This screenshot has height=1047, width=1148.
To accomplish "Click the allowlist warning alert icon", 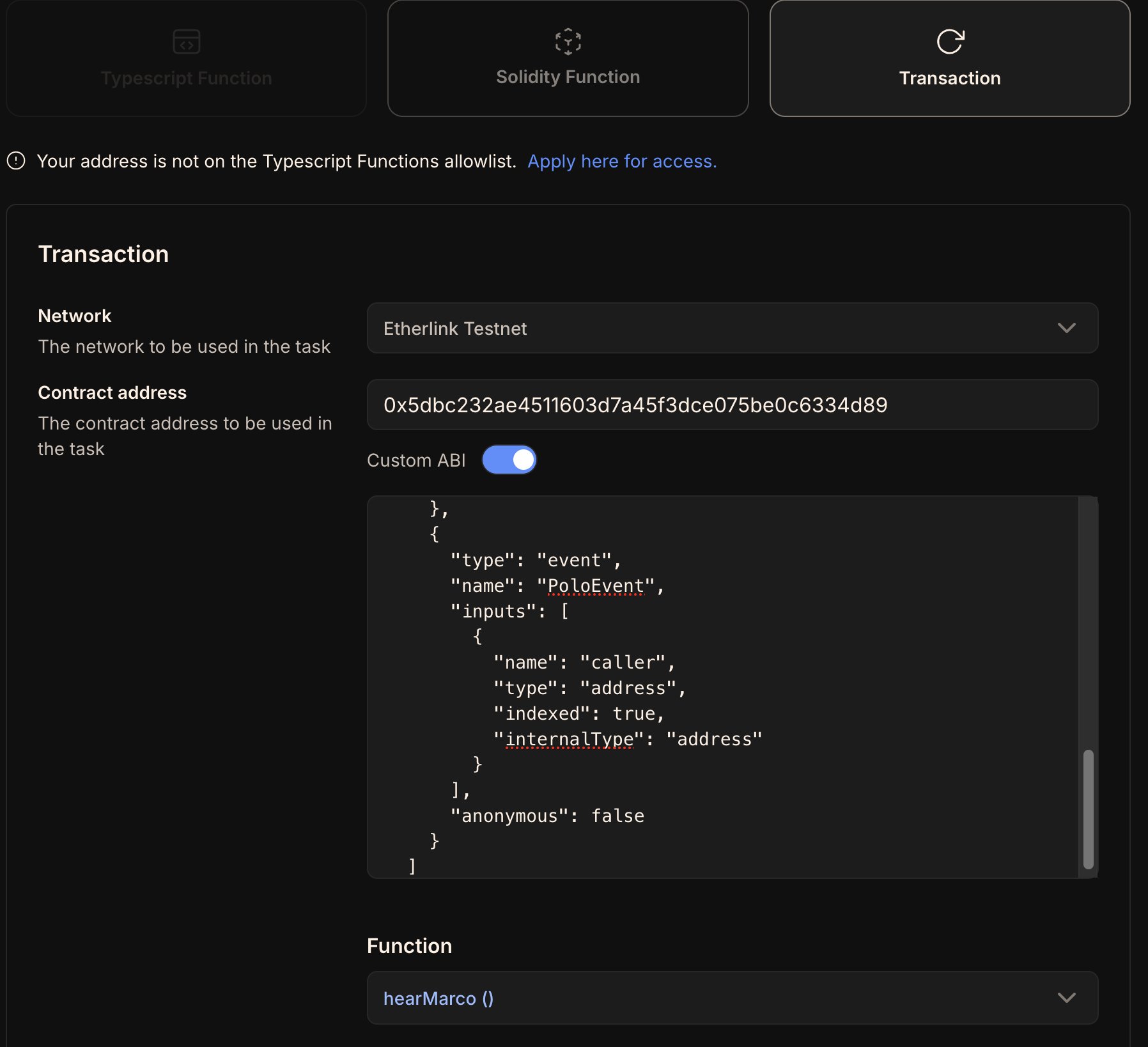I will click(x=16, y=162).
